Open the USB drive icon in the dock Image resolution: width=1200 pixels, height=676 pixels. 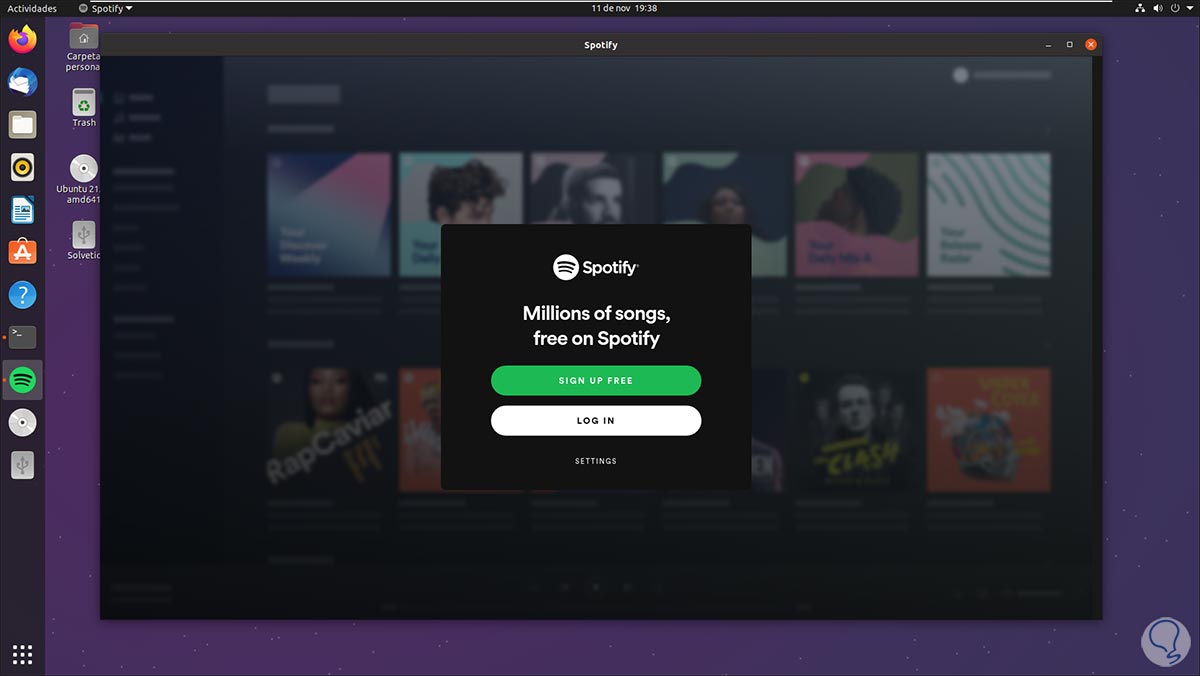[x=22, y=465]
